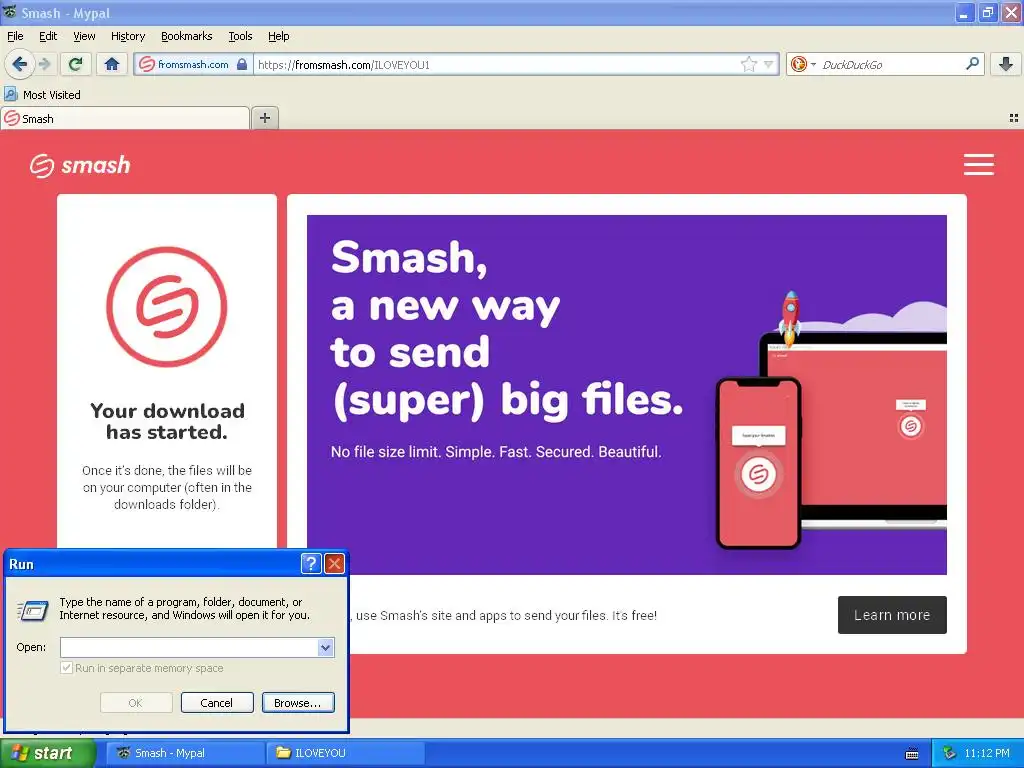Expand the URL history dropdown arrow
The width and height of the screenshot is (1024, 768).
coord(769,64)
